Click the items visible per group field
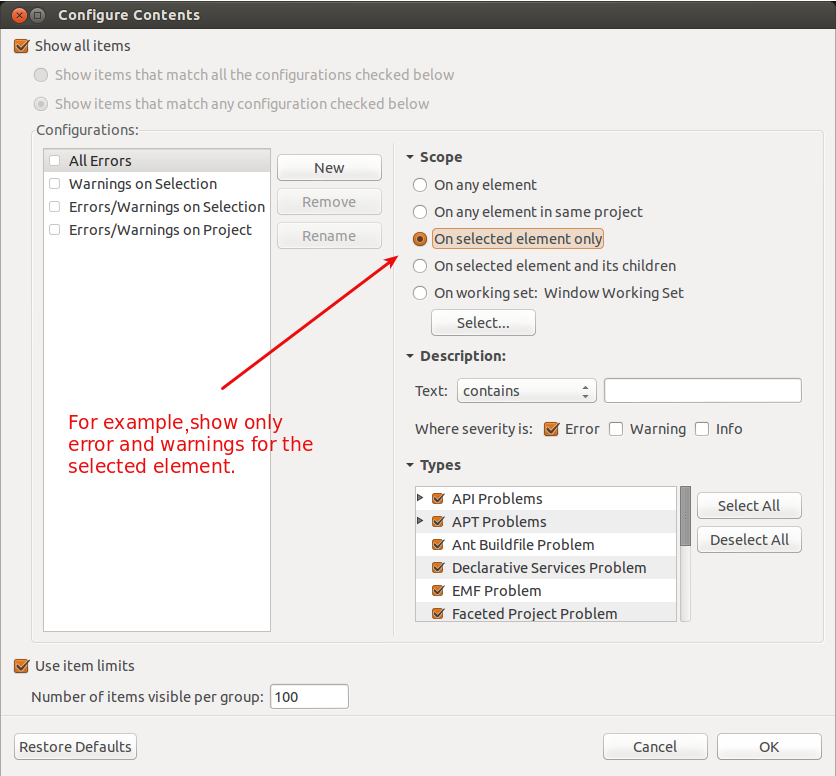This screenshot has height=776, width=836. pyautogui.click(x=309, y=697)
